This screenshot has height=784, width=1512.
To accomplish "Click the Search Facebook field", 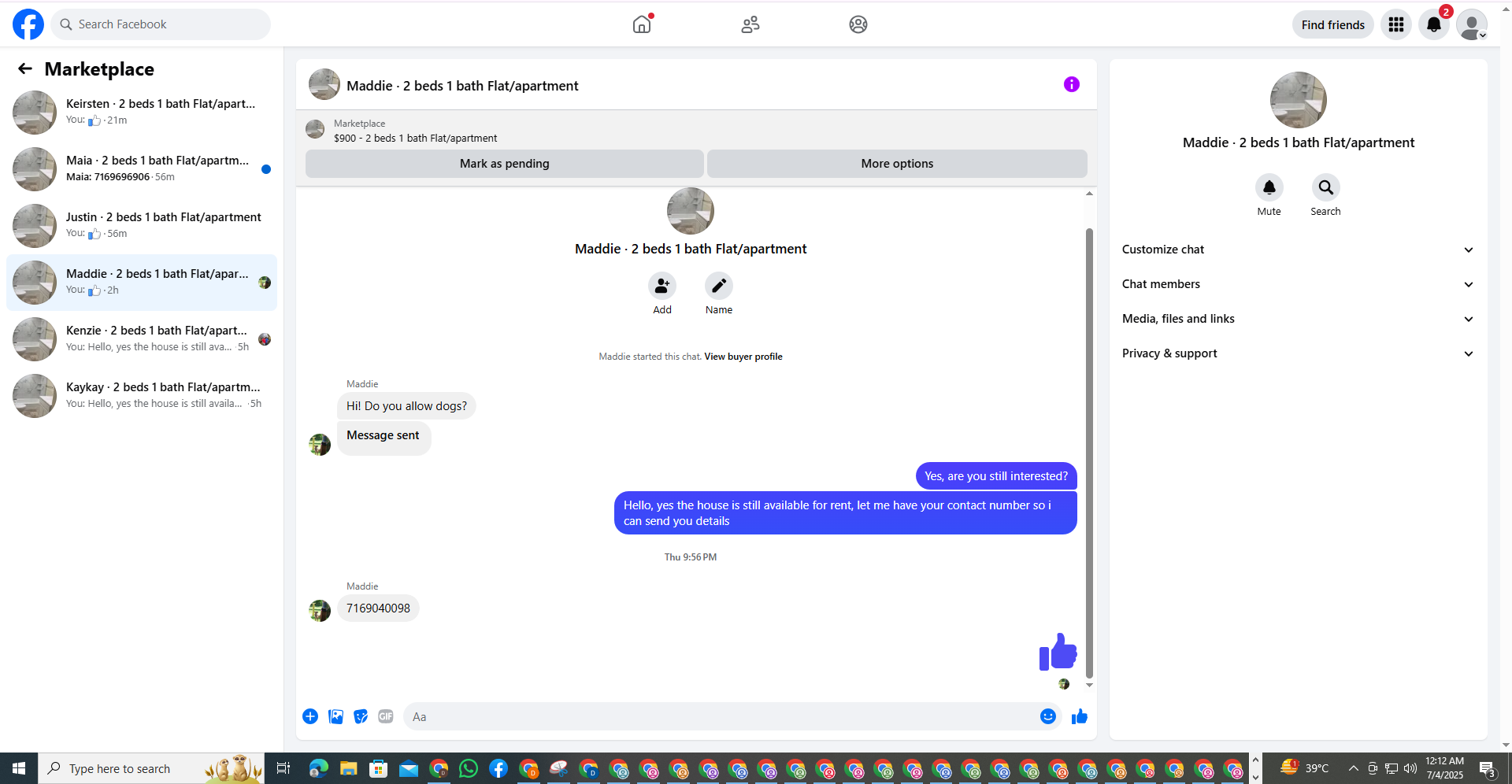I will (x=161, y=24).
